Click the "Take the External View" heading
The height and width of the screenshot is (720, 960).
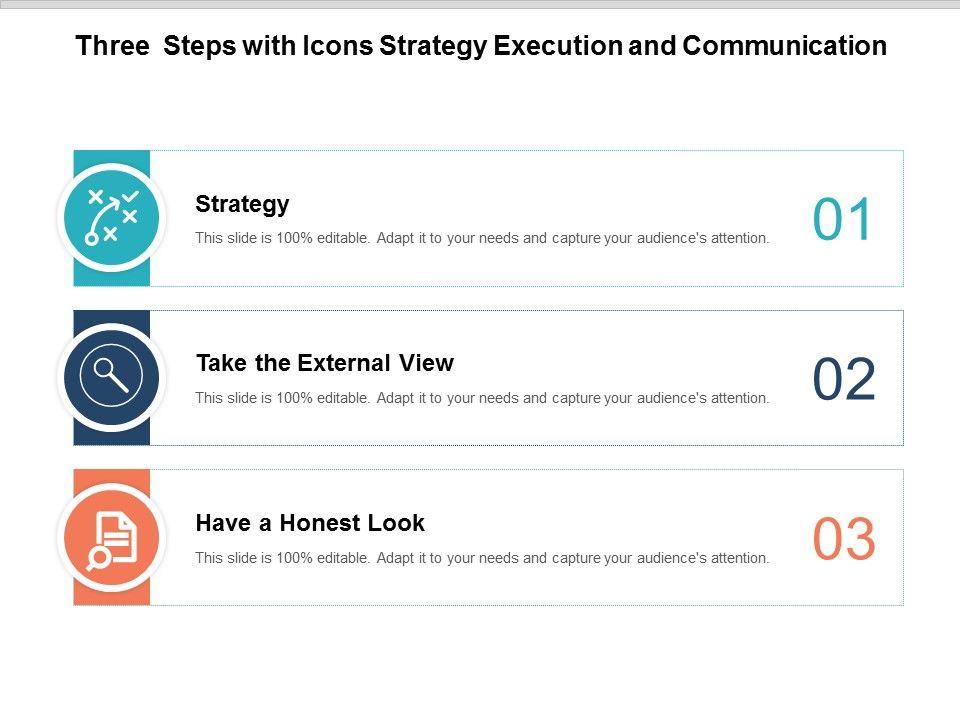pyautogui.click(x=324, y=363)
